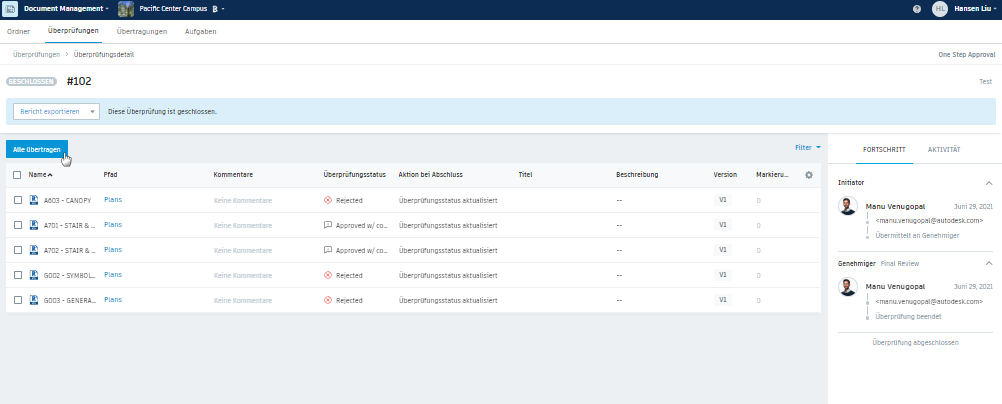Viewport: 1002px width, 404px height.
Task: Tick the checkbox for A603 - CANOPY
Action: 18,200
